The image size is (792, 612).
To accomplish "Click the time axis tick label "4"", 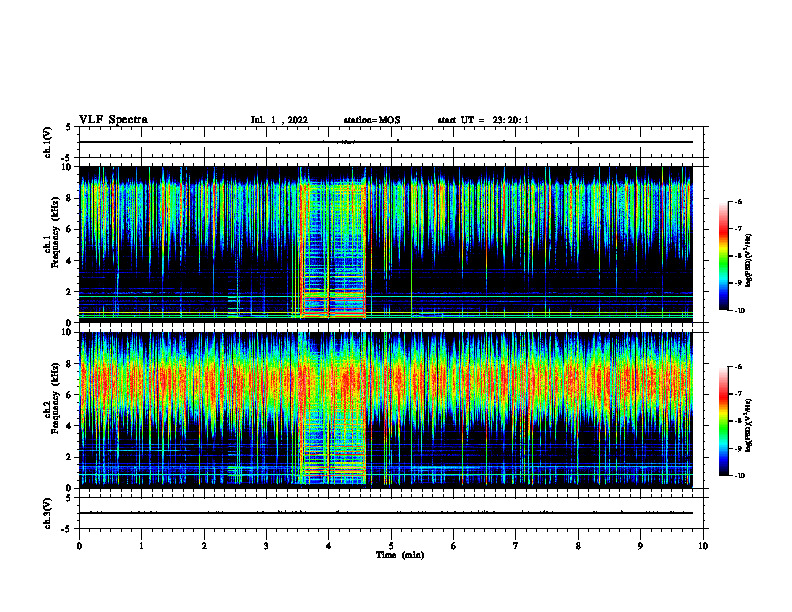I will coord(329,545).
